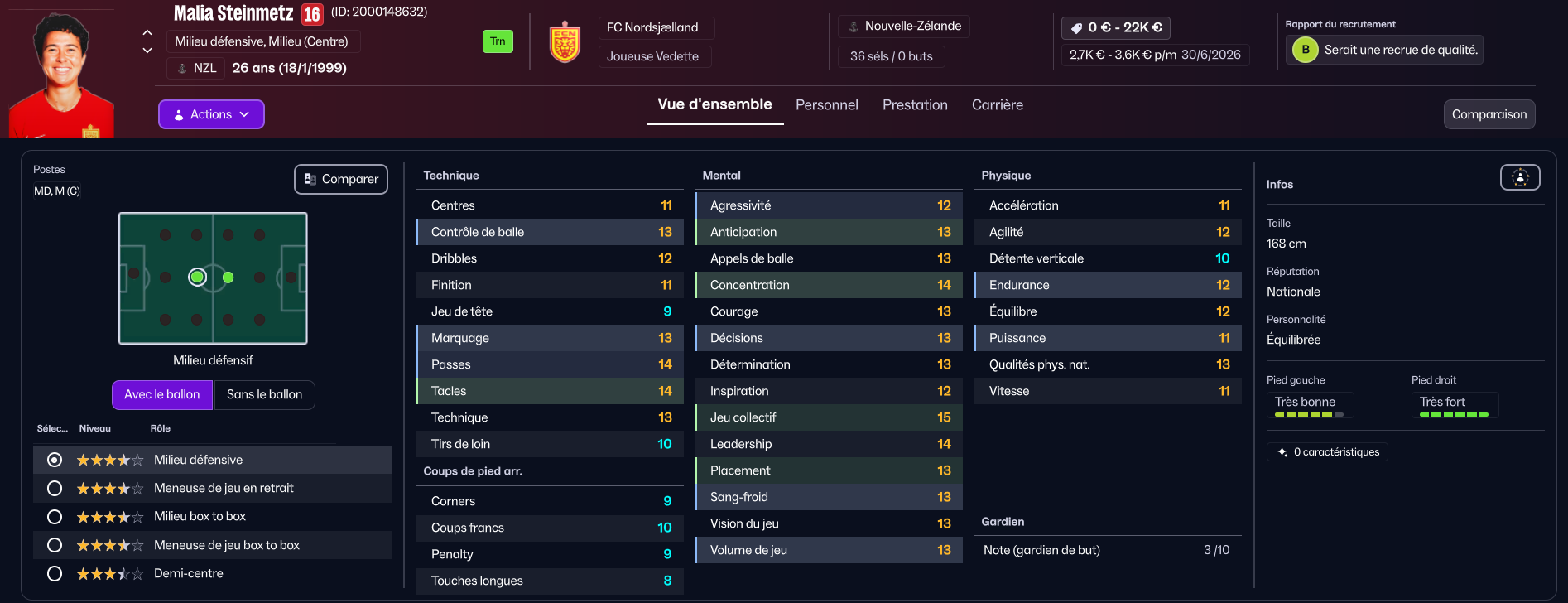Click the Comparaison button
This screenshot has height=603, width=1568.
[x=1489, y=114]
